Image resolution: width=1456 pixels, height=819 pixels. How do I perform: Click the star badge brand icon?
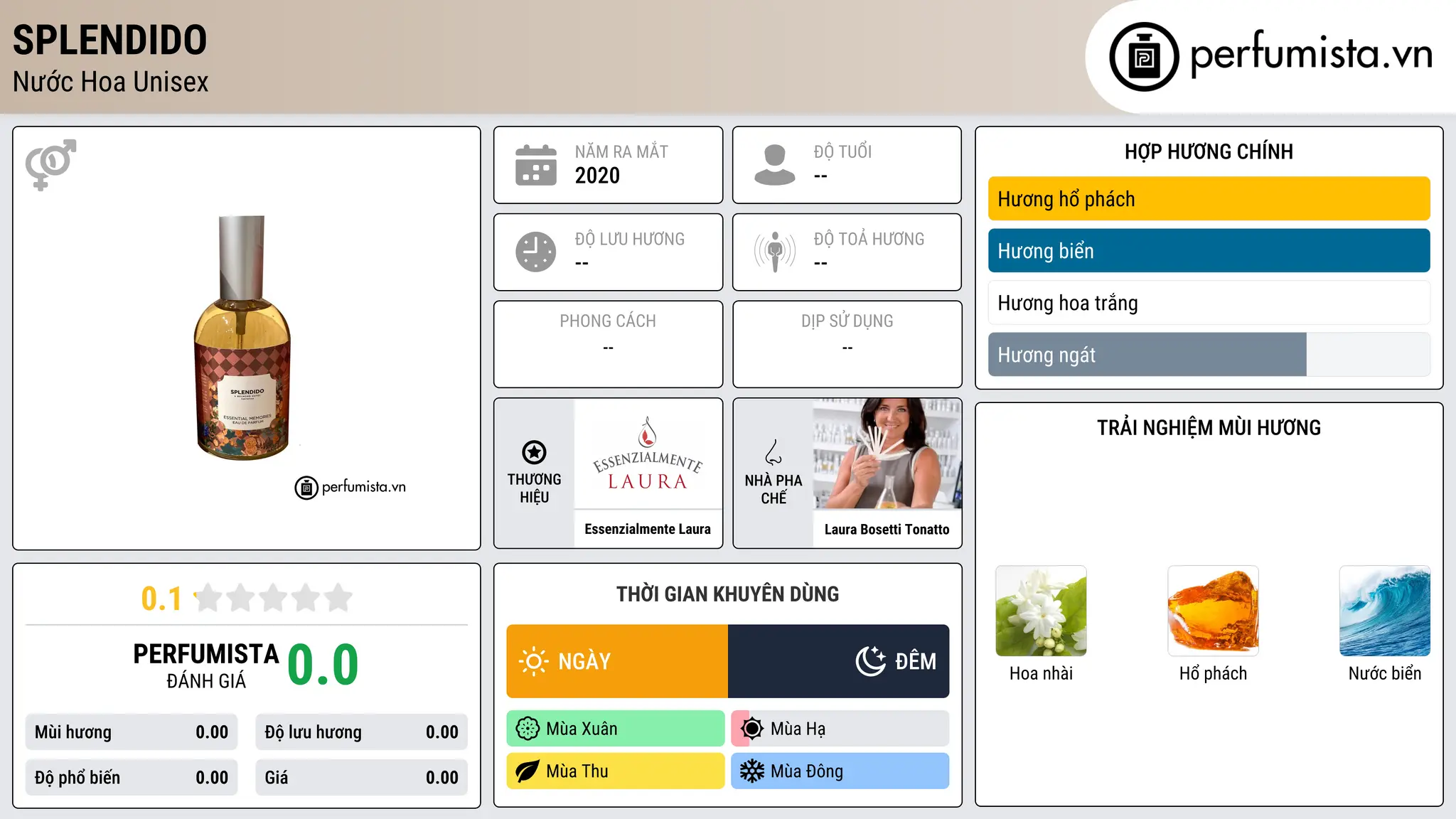point(534,452)
